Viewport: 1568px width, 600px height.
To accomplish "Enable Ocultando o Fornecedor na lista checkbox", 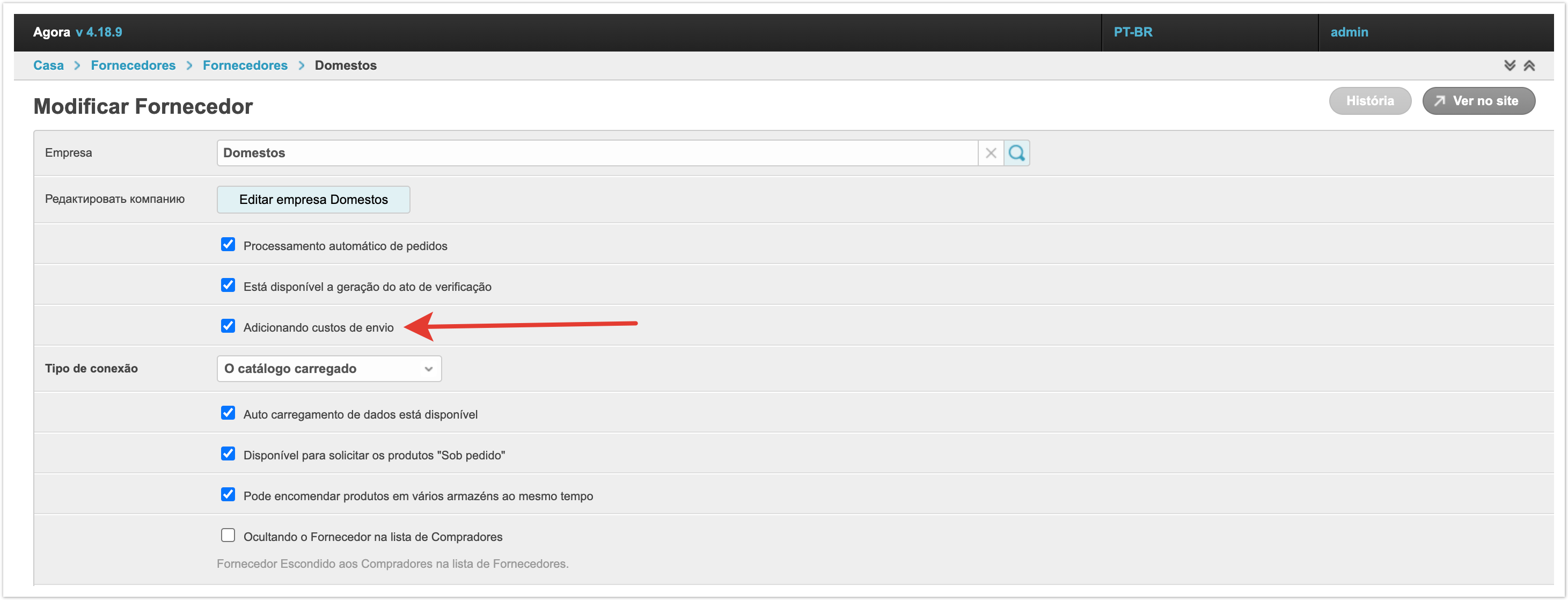I will tap(228, 536).
